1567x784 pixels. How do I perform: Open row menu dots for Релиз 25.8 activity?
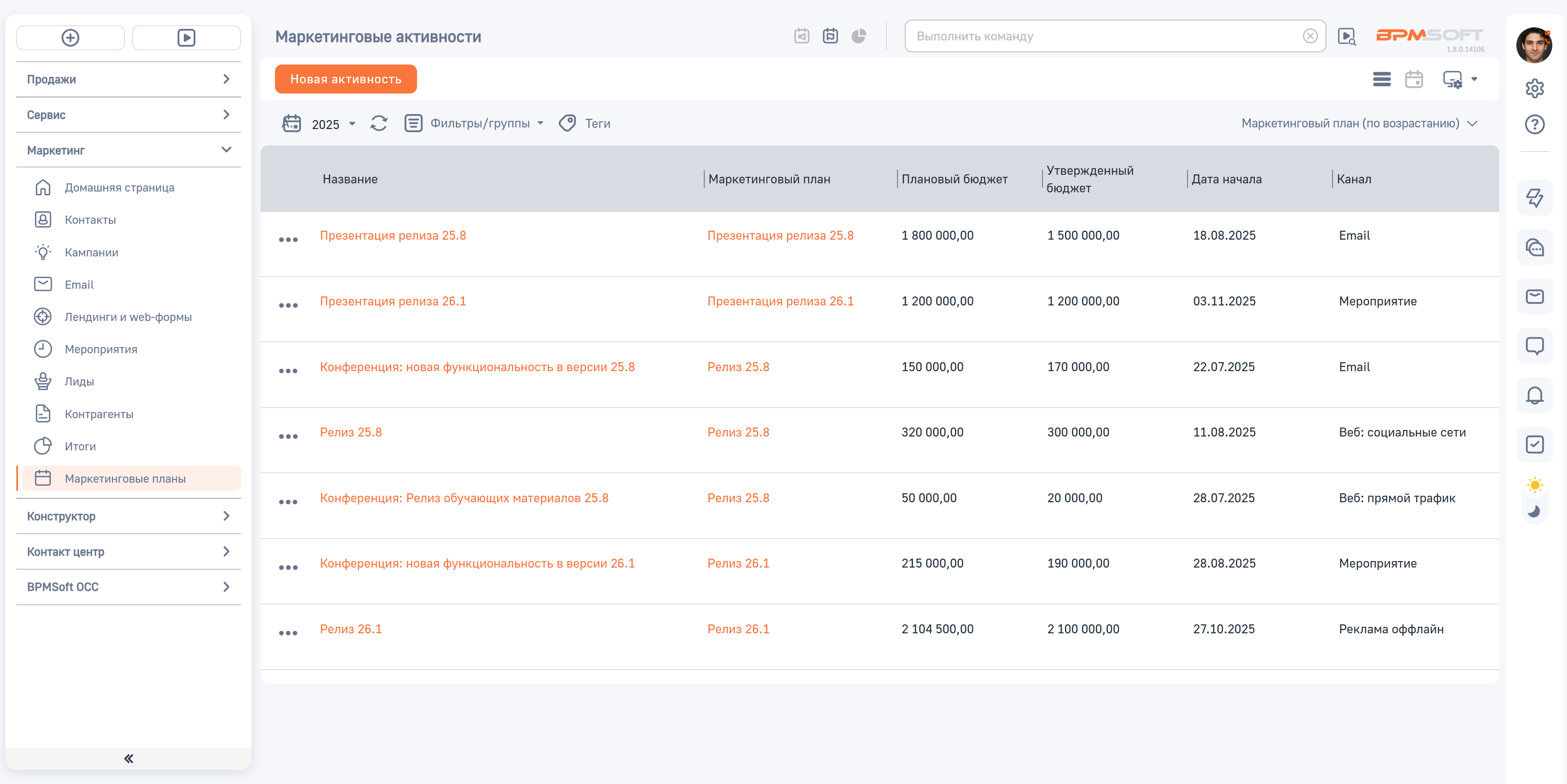coord(288,437)
